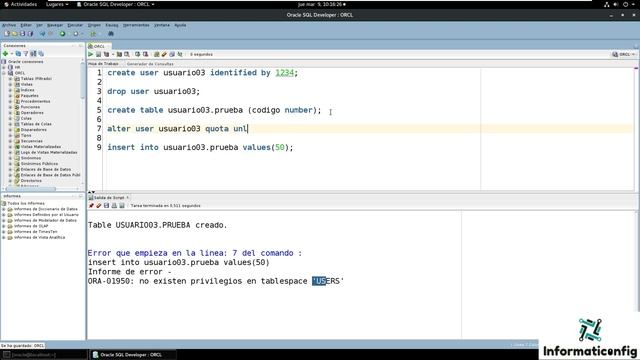Click the binoculars find icon in main toolbar

[111, 34]
